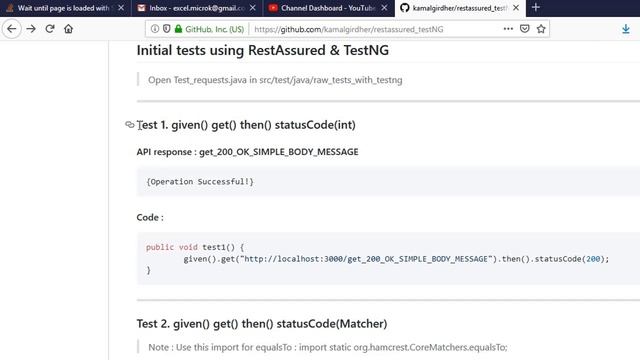Viewport: 640px width, 360px height.
Task: Open tracking protection shield icon
Action: 167,29
